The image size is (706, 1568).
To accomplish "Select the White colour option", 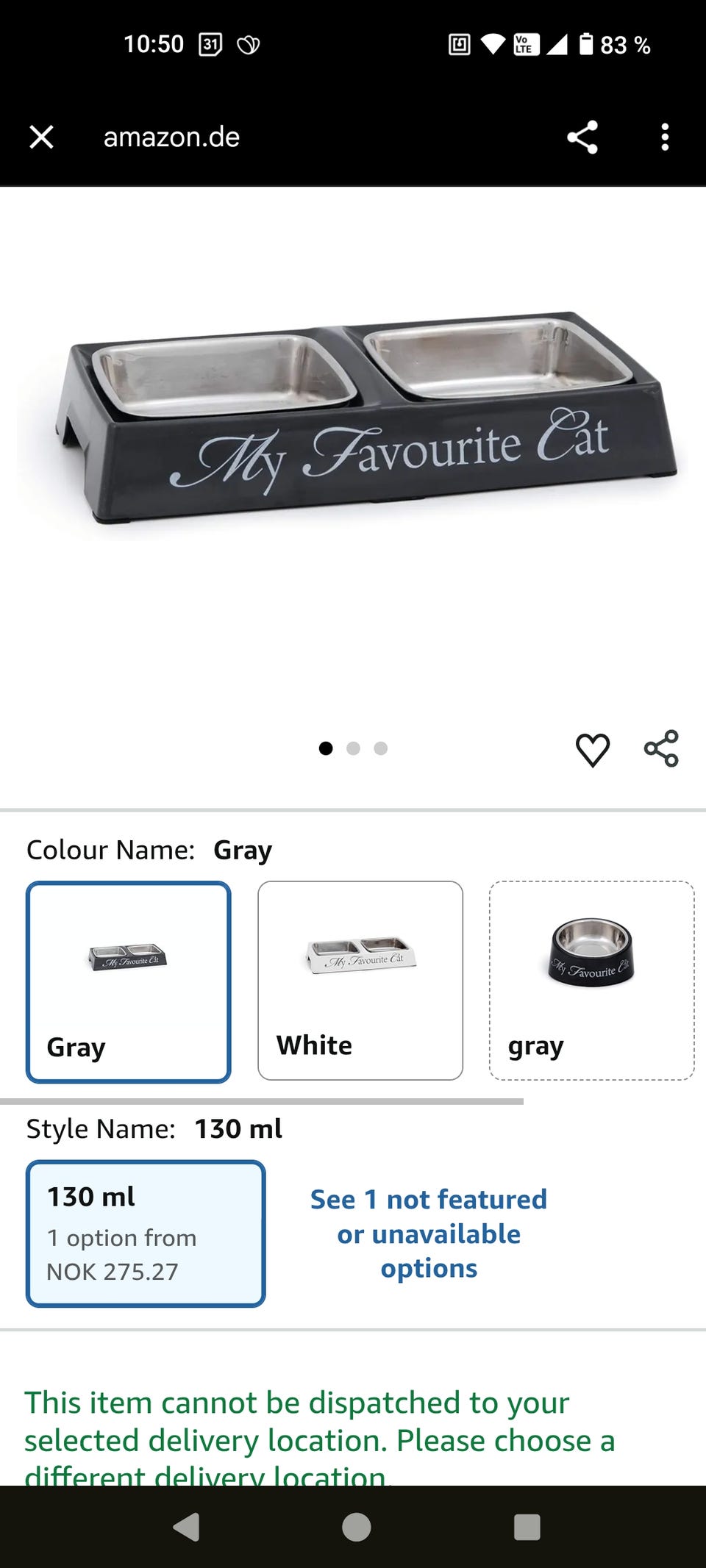I will pos(360,981).
